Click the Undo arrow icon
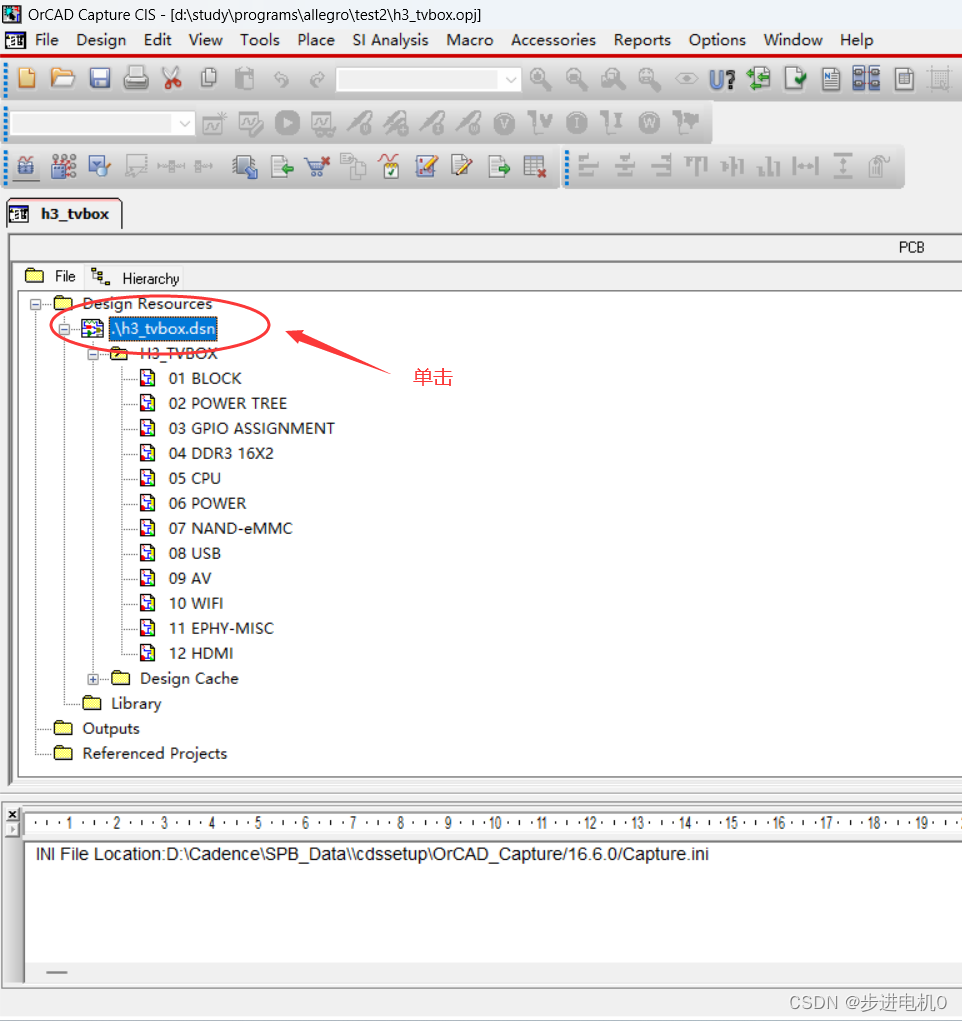Screen dimensions: 962x1021 click(281, 79)
